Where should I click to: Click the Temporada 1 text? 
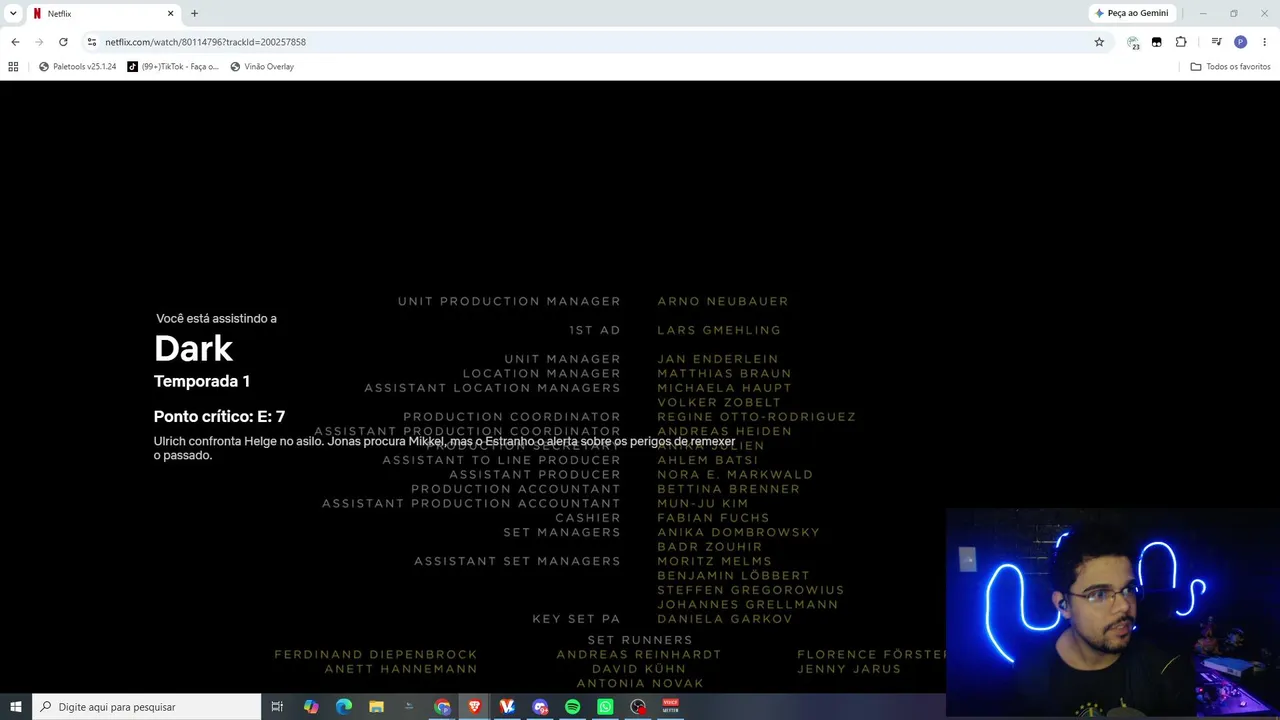pyautogui.click(x=202, y=381)
